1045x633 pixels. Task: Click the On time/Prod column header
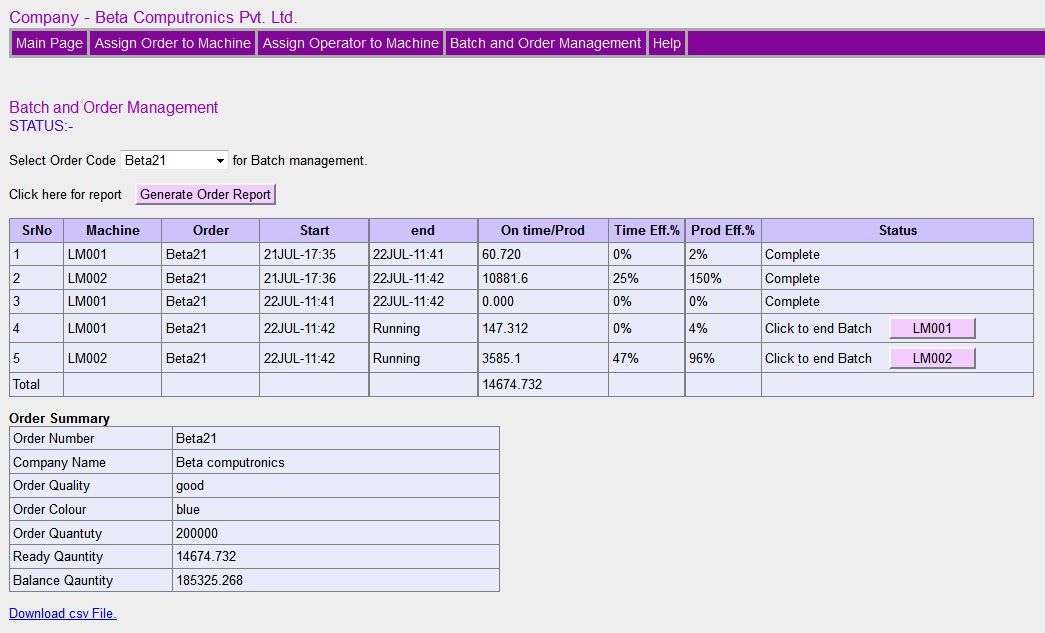point(542,230)
